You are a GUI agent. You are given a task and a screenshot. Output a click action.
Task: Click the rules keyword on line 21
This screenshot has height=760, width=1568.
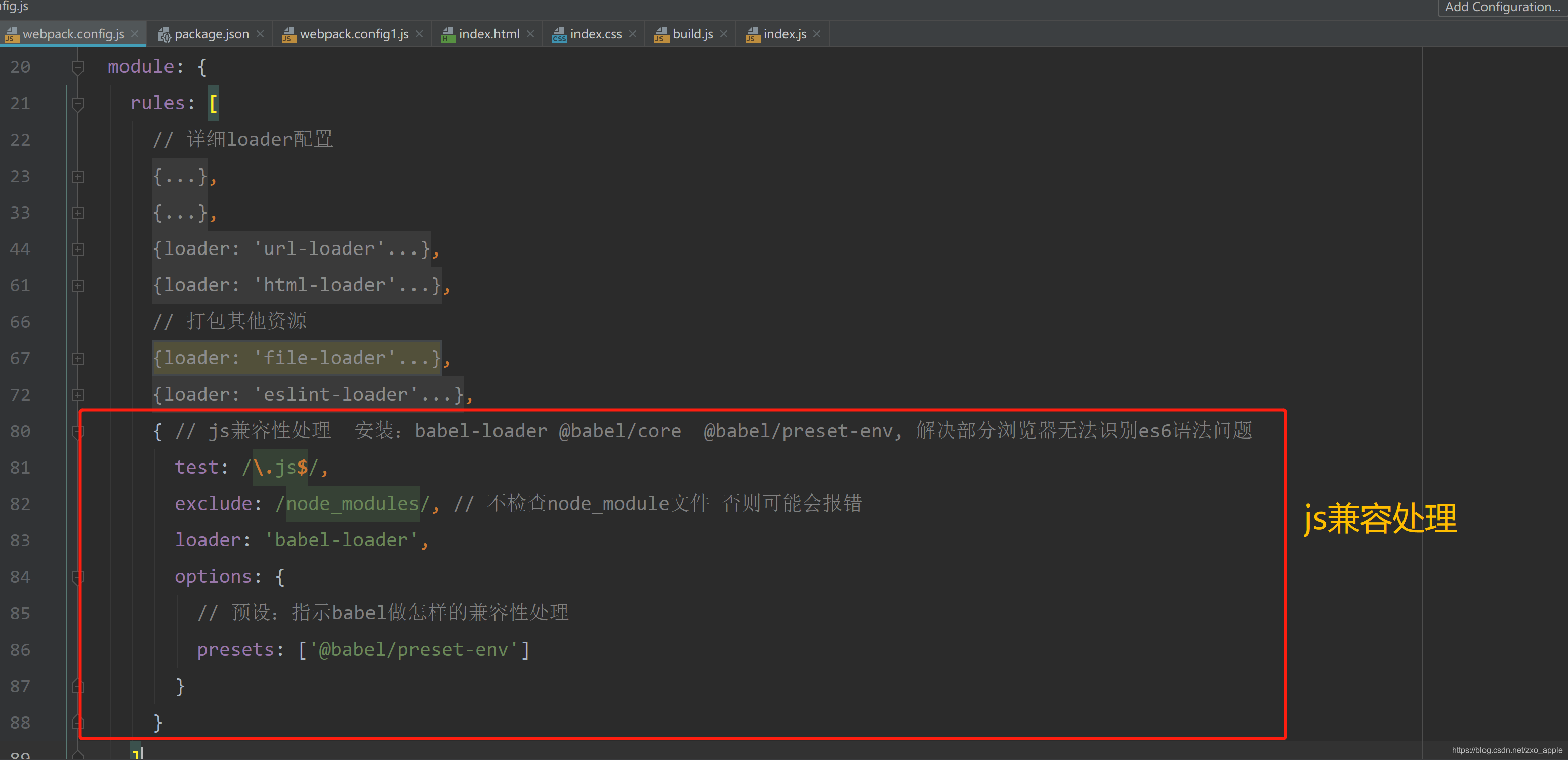click(x=157, y=103)
